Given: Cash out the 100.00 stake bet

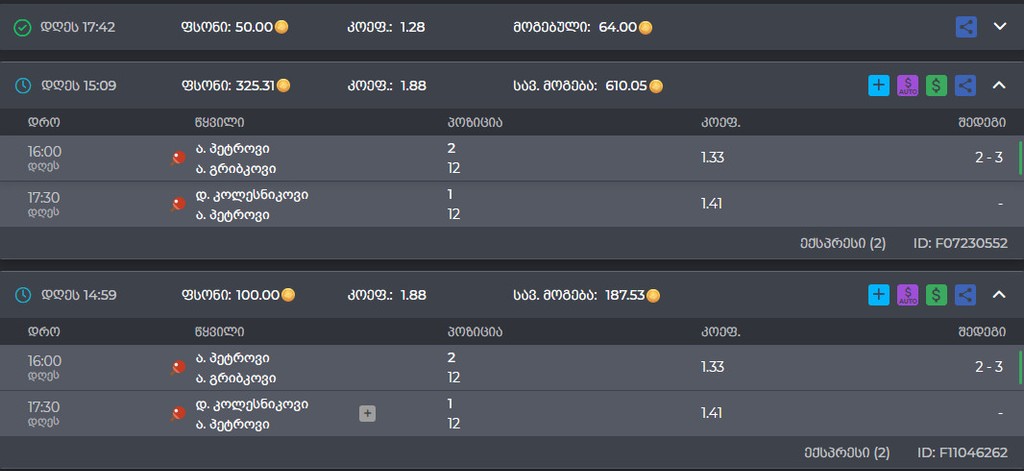Looking at the screenshot, I should (936, 295).
